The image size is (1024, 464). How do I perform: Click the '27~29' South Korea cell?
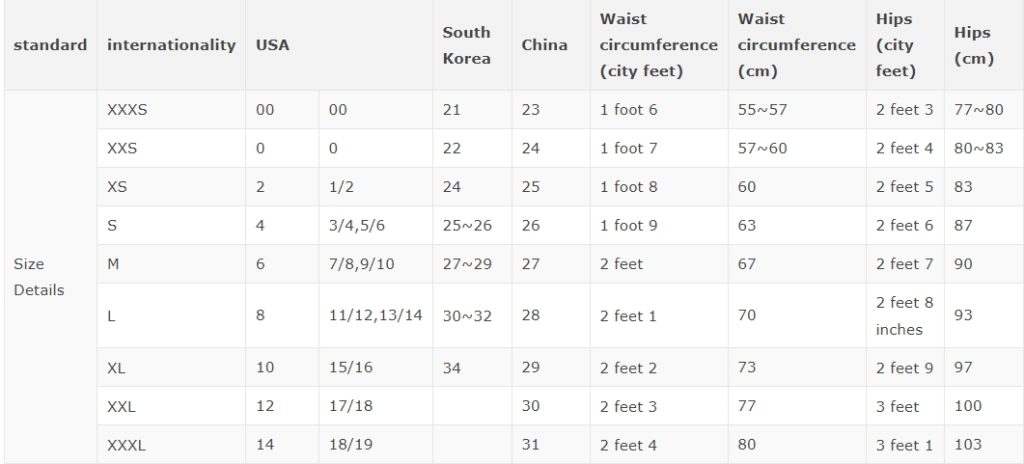tap(472, 264)
